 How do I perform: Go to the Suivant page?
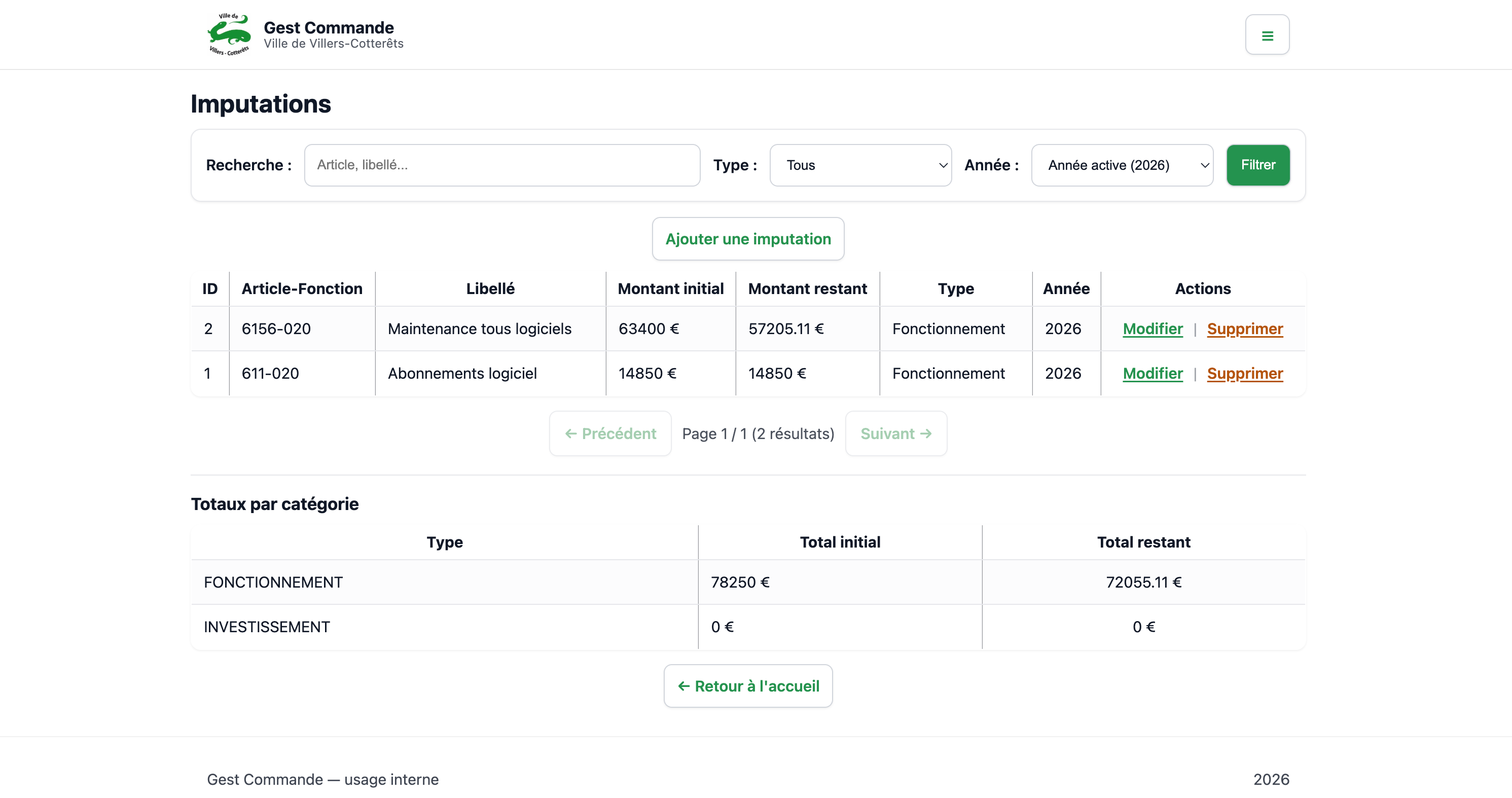click(x=896, y=433)
